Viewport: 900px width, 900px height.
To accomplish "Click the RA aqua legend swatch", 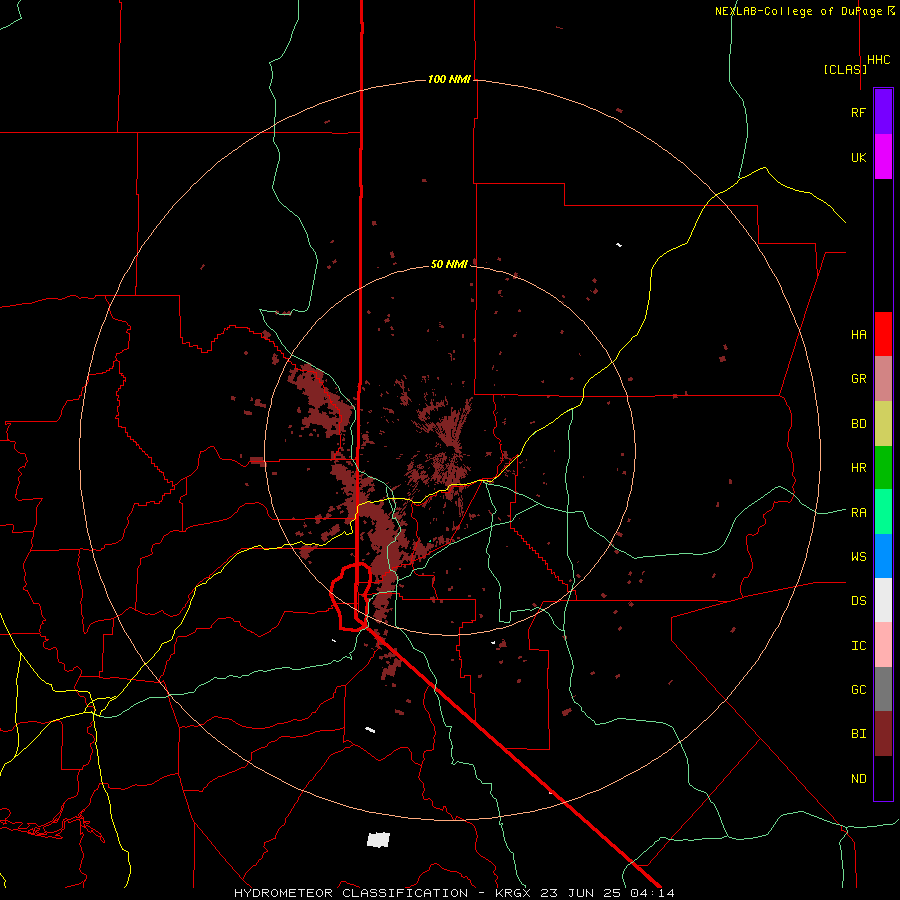I will [x=883, y=512].
